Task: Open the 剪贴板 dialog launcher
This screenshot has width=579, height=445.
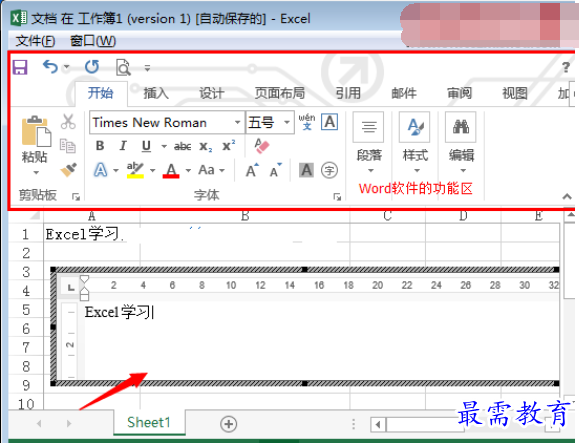Action: pyautogui.click(x=76, y=197)
